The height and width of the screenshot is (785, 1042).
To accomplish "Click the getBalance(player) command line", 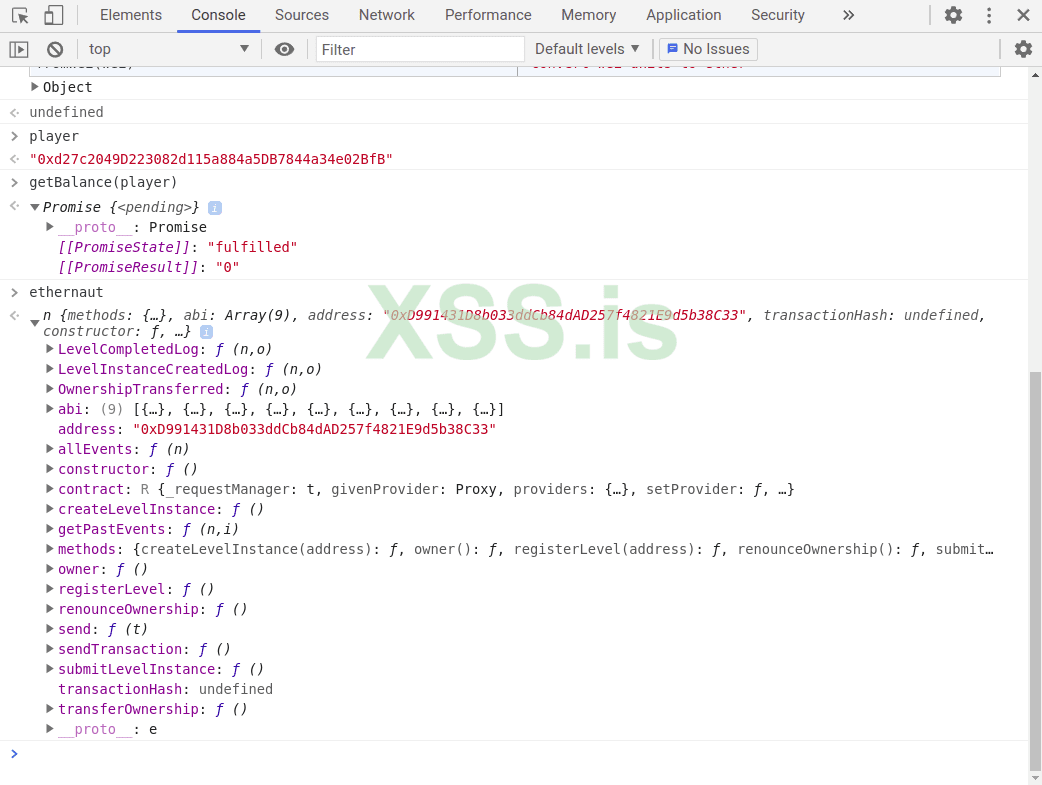I will [103, 182].
